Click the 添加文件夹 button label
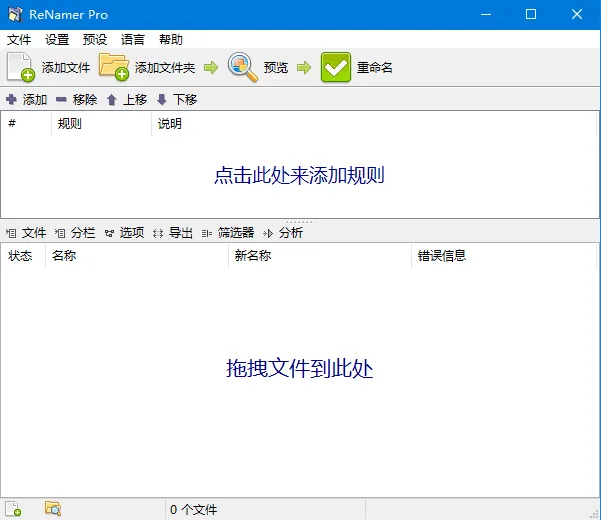This screenshot has width=601, height=520. point(165,68)
